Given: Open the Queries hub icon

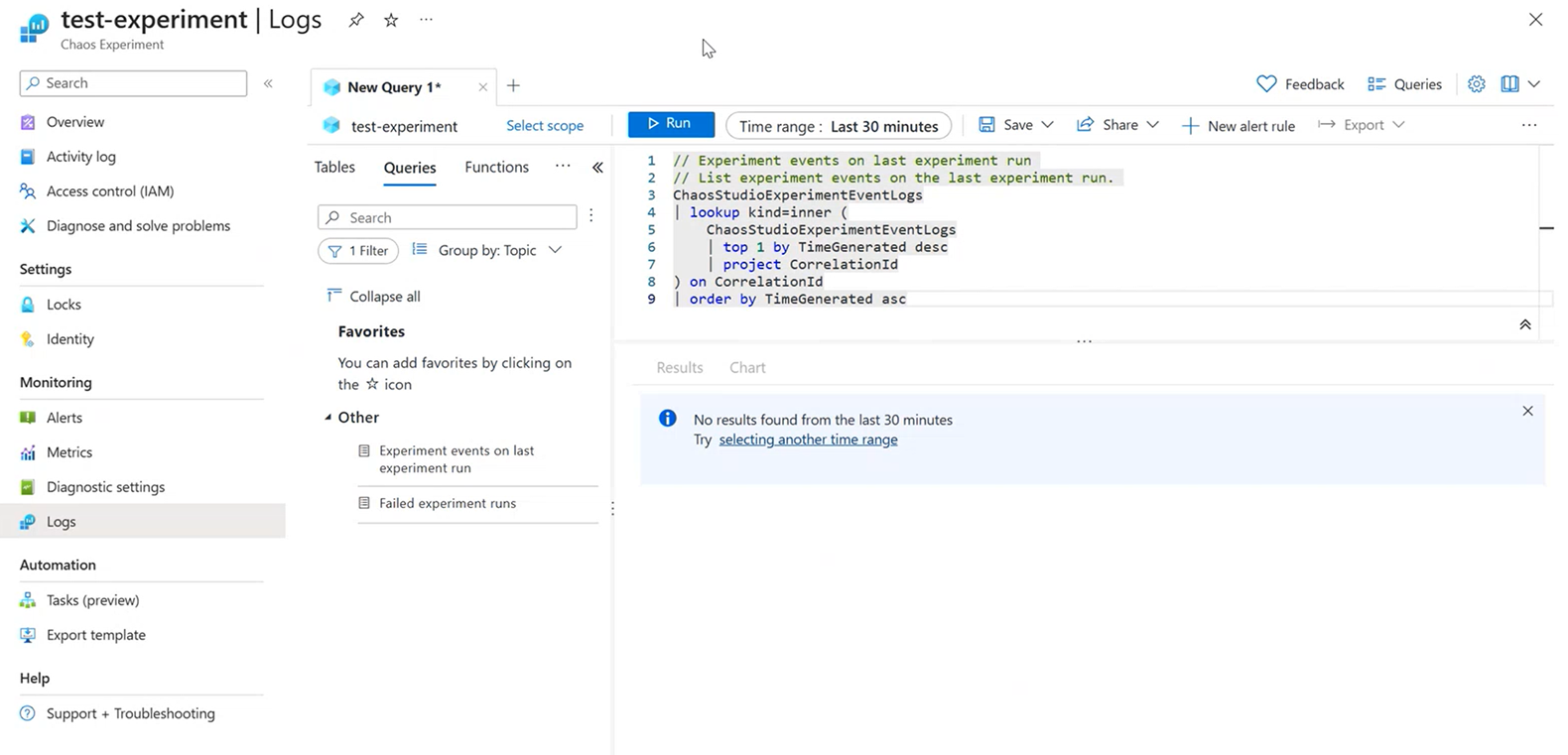Looking at the screenshot, I should click(x=1376, y=84).
